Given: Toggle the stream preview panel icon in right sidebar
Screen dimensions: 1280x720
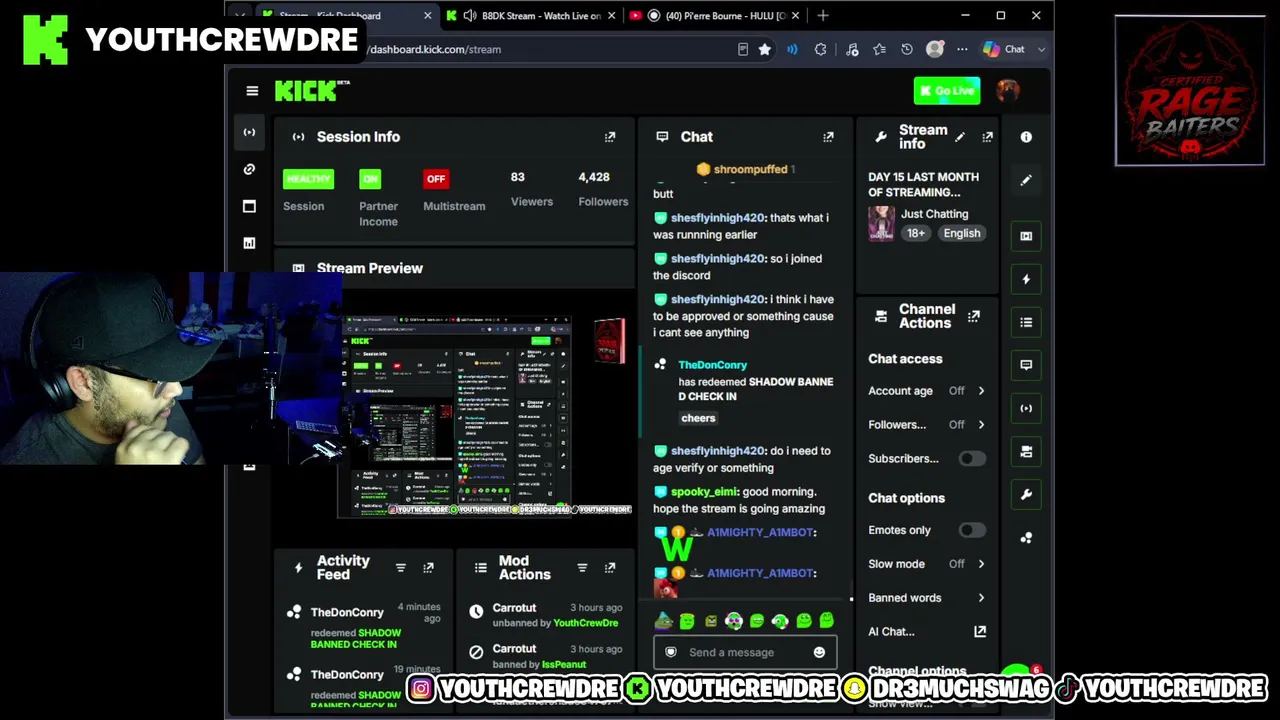Looking at the screenshot, I should [x=1026, y=236].
